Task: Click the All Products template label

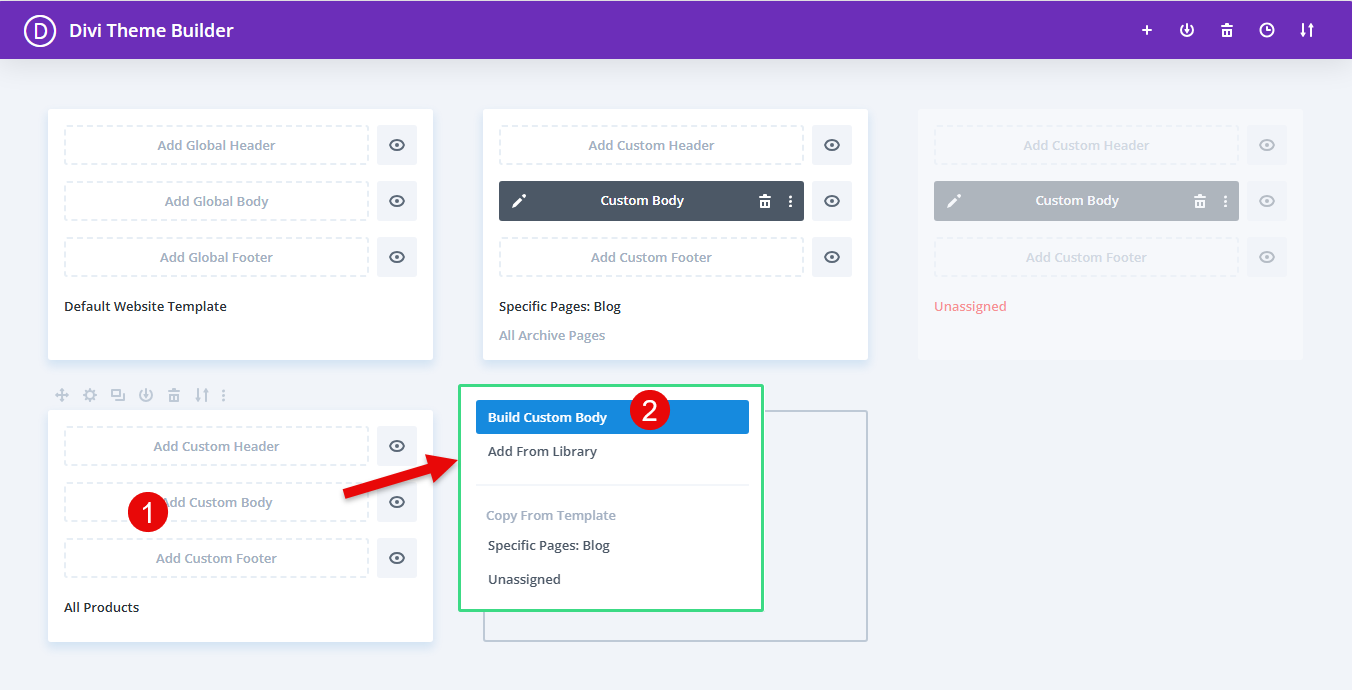Action: [x=102, y=607]
